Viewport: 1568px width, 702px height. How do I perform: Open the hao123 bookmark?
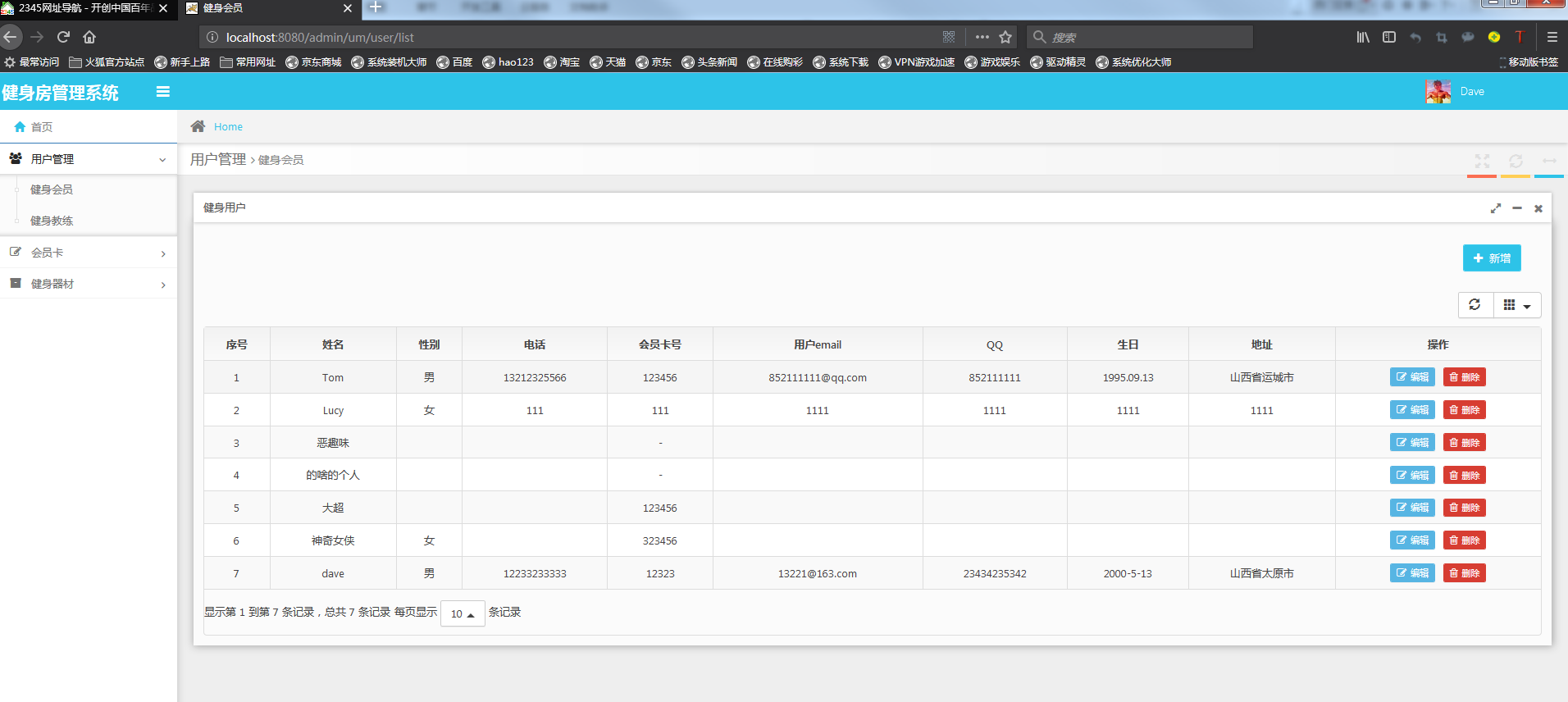[x=508, y=62]
